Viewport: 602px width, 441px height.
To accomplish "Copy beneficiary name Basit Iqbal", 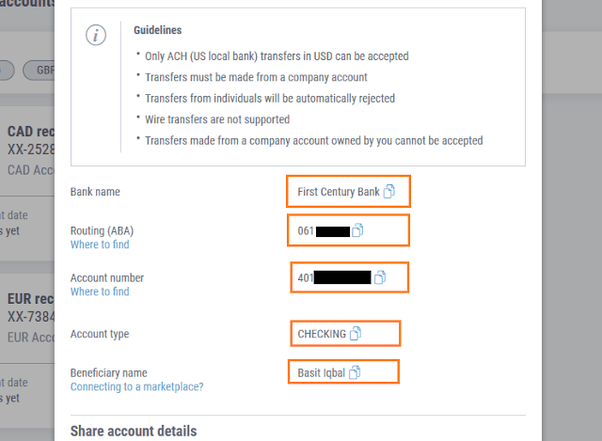I will point(354,373).
